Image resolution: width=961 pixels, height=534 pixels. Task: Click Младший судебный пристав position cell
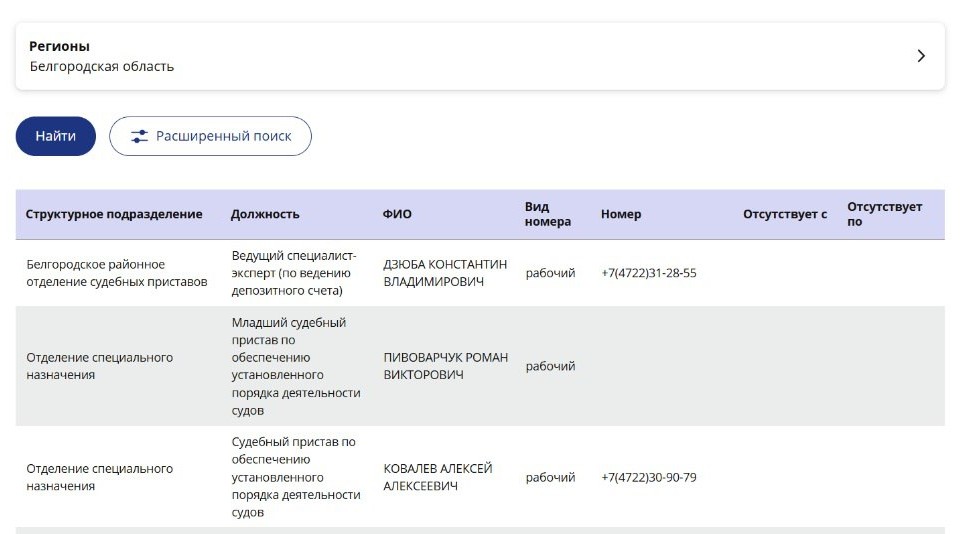[x=296, y=366]
